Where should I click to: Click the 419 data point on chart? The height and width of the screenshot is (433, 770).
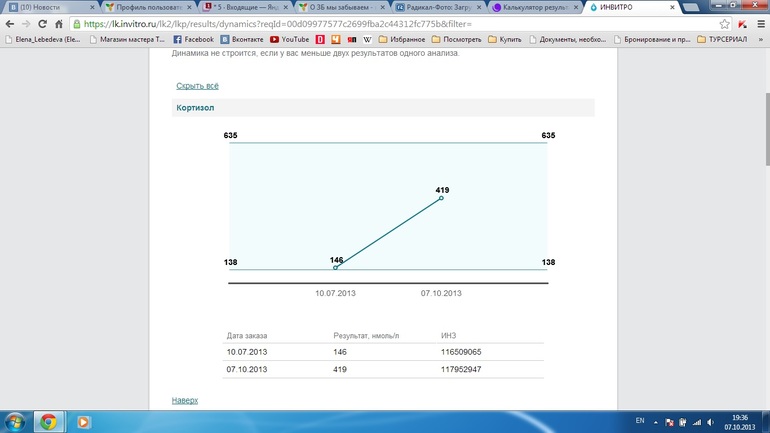coord(441,198)
